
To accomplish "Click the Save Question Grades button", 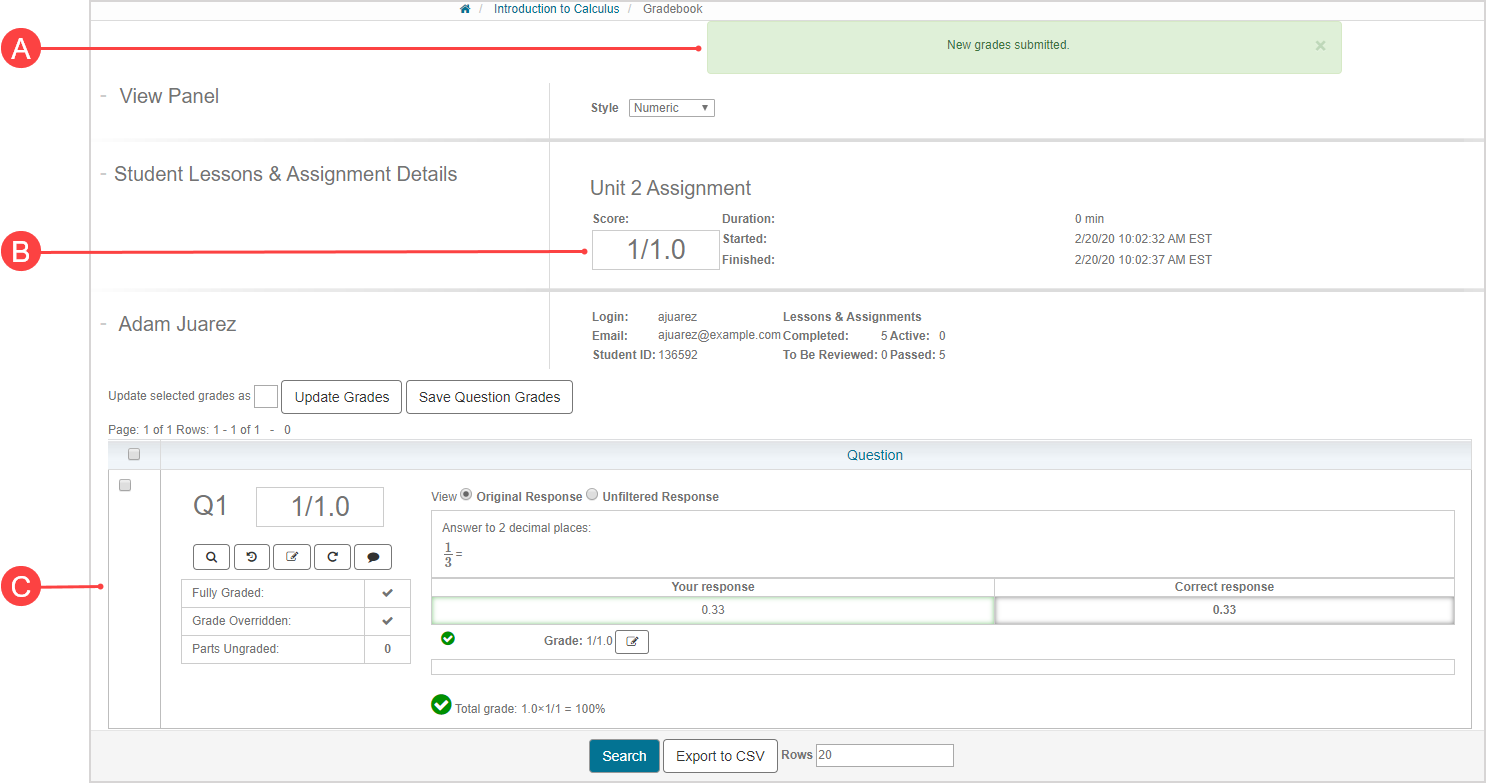I will coord(489,397).
